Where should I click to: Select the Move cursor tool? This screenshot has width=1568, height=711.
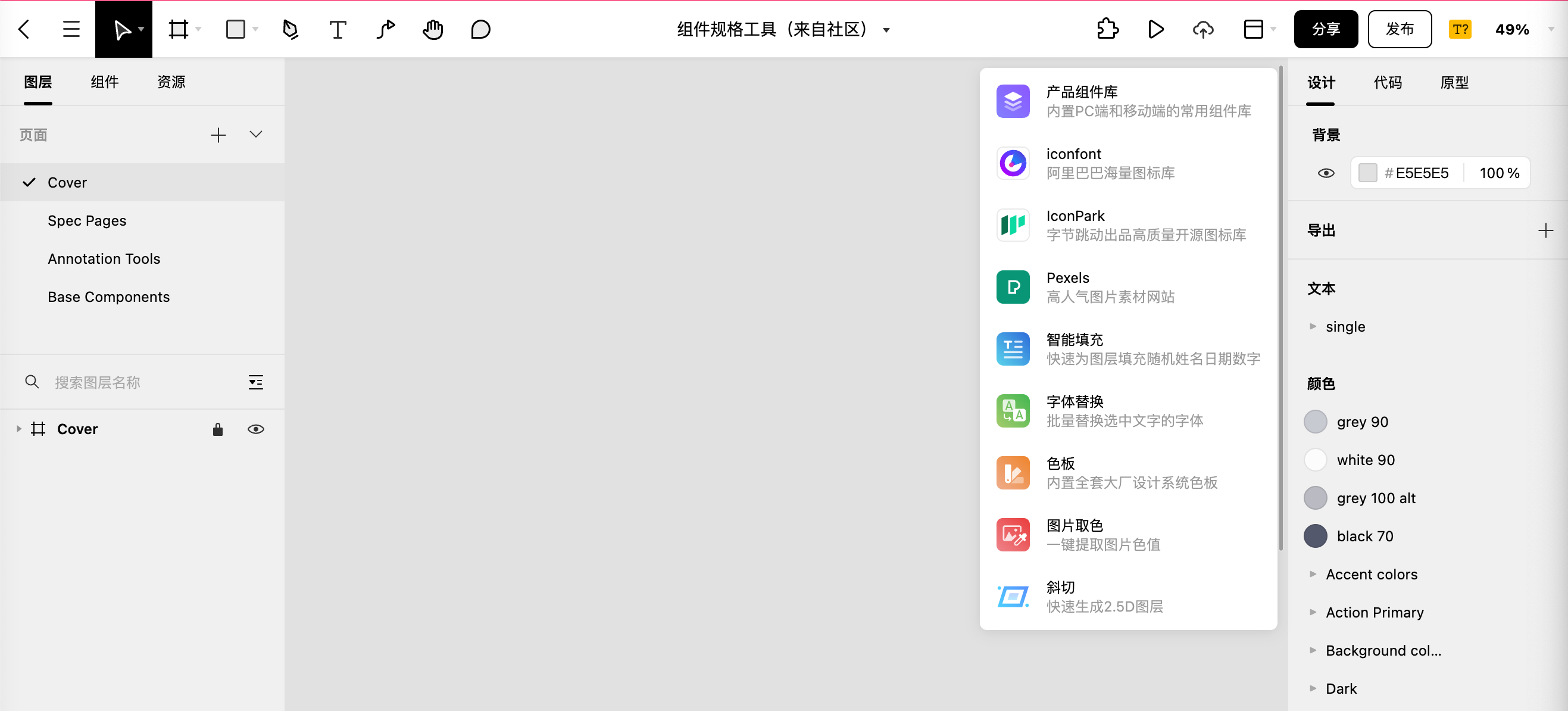pyautogui.click(x=123, y=29)
